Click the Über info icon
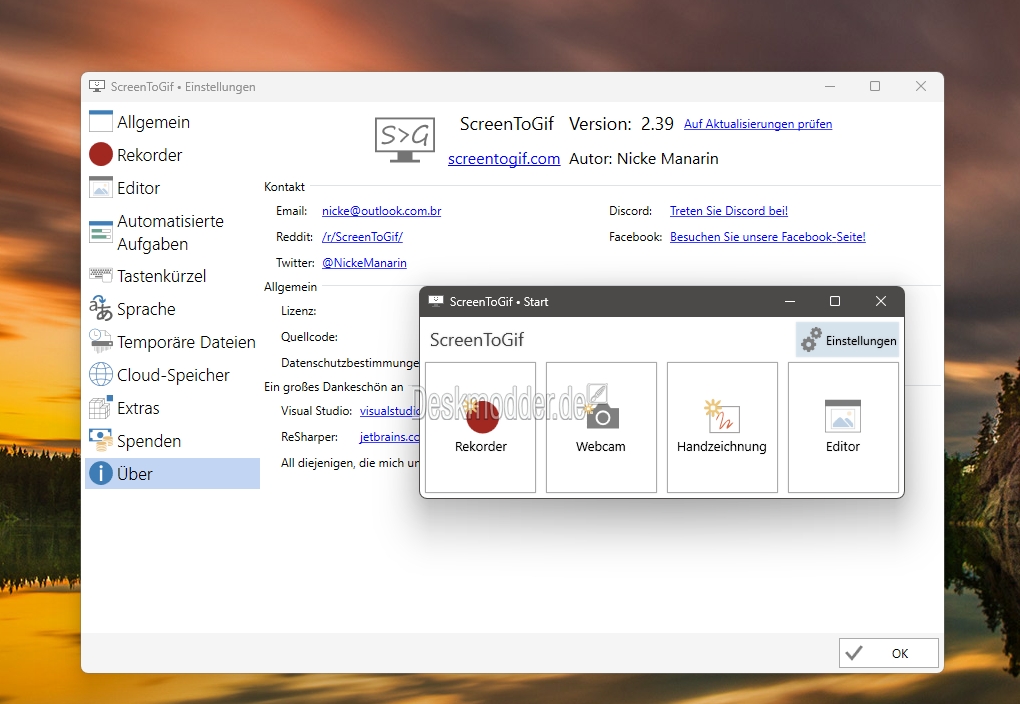 101,474
